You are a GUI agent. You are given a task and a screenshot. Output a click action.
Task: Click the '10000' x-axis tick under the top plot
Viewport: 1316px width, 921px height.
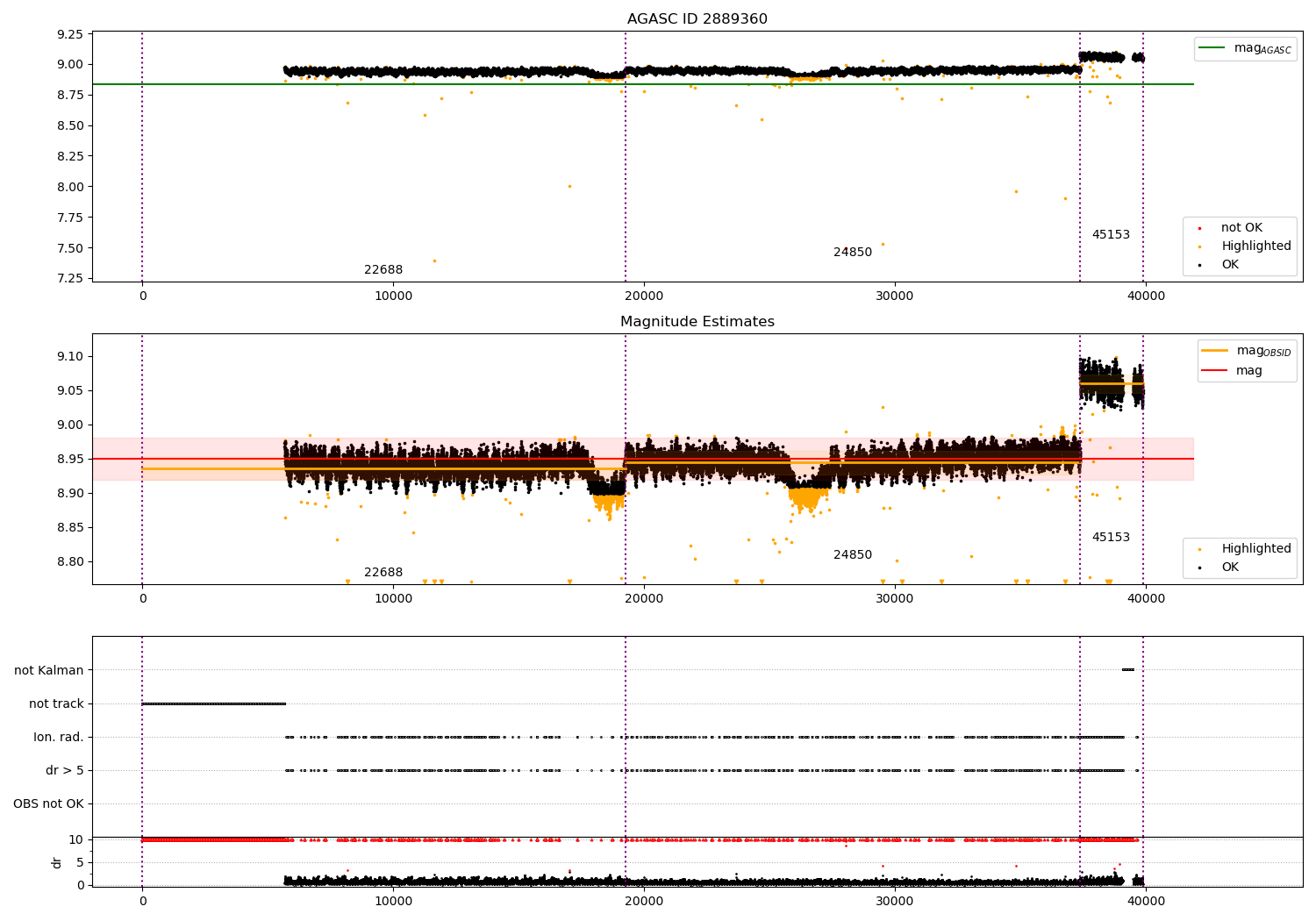coord(393,296)
